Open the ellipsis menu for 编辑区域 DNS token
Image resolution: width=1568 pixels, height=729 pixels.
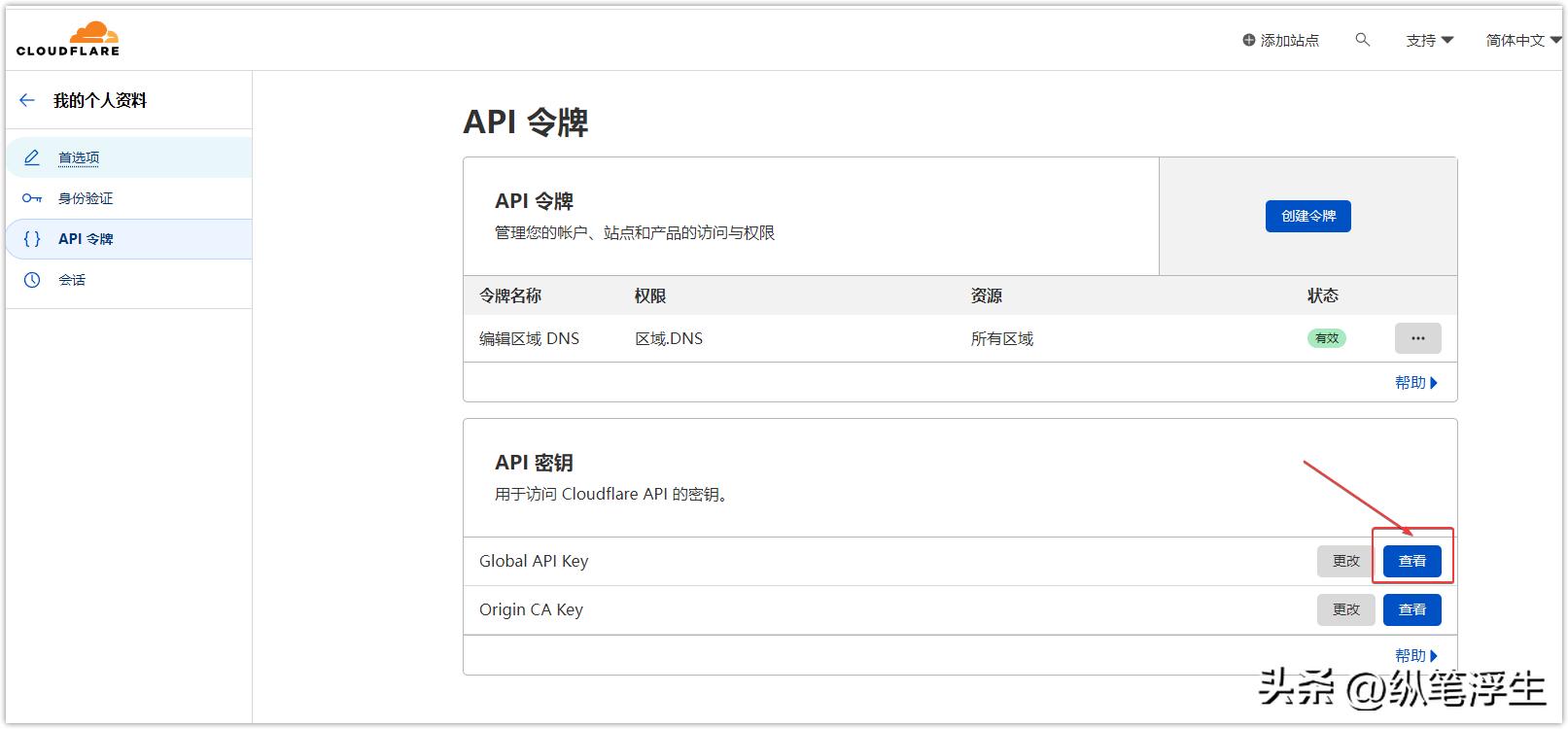pyautogui.click(x=1418, y=338)
